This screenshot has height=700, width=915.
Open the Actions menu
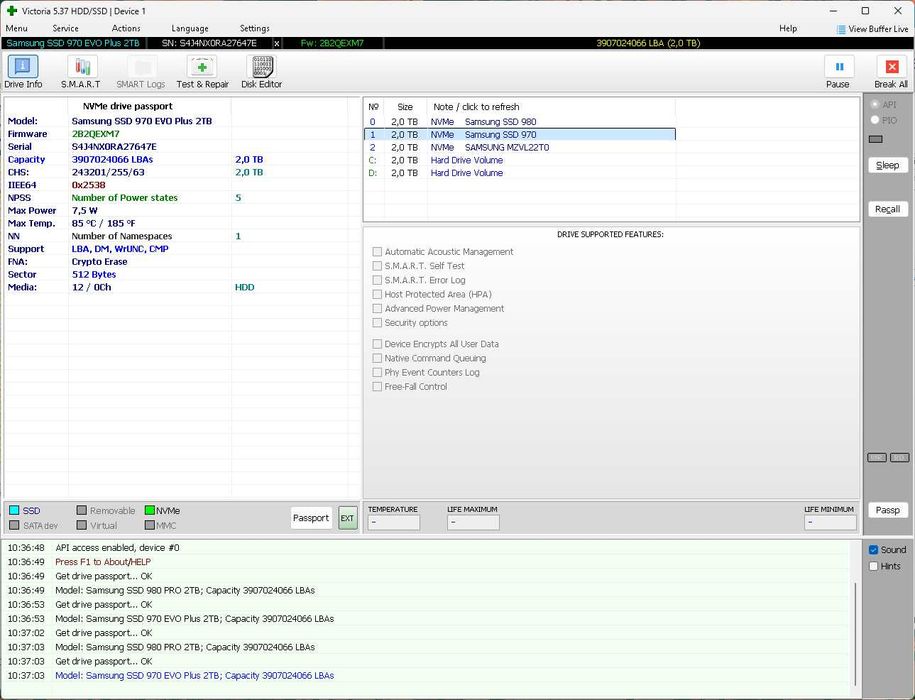[x=126, y=28]
